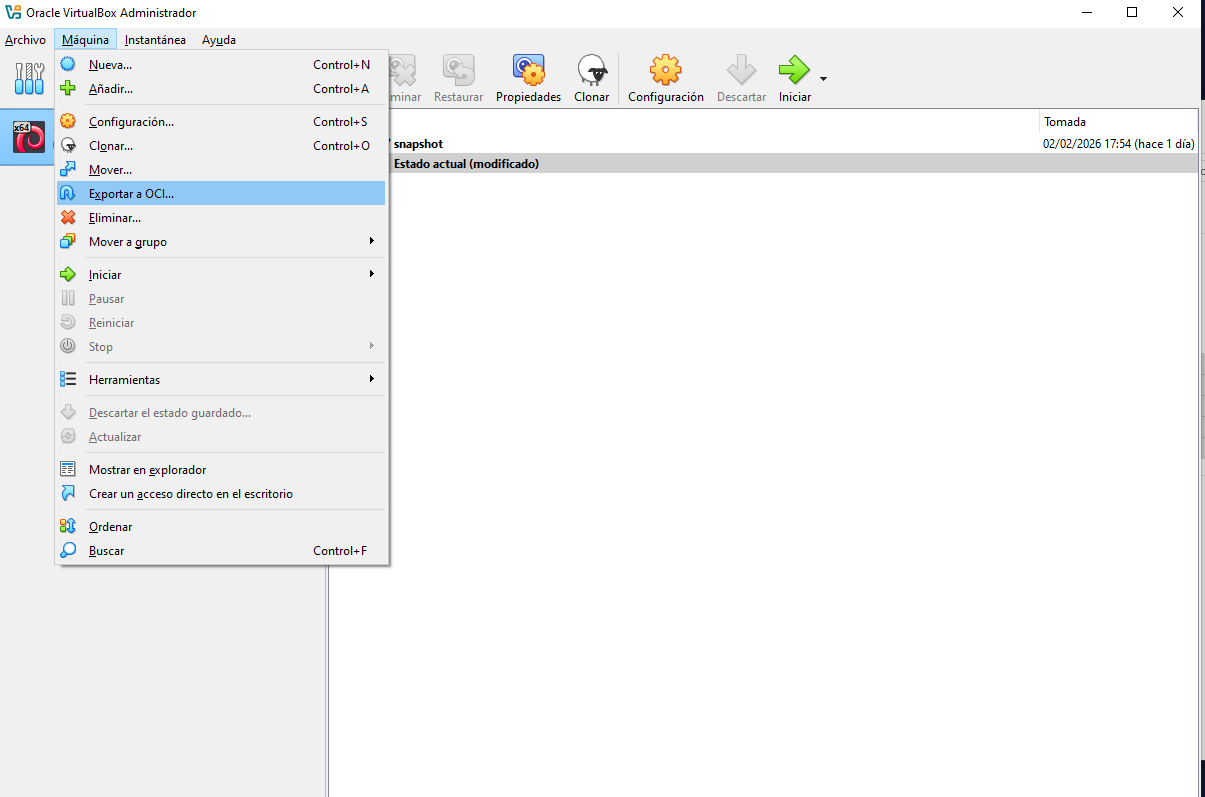The width and height of the screenshot is (1205, 797).
Task: Select Mover... menu entry
Action: point(221,169)
